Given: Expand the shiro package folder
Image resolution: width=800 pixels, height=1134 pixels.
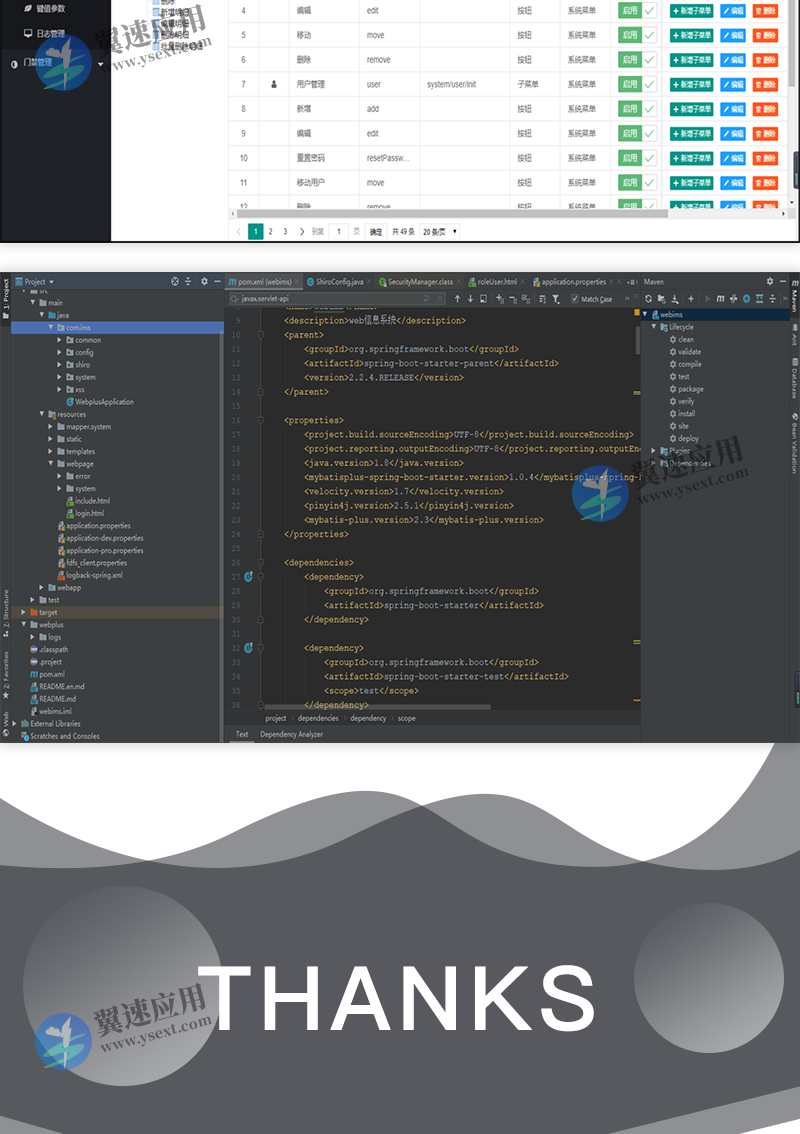Looking at the screenshot, I should coord(60,365).
